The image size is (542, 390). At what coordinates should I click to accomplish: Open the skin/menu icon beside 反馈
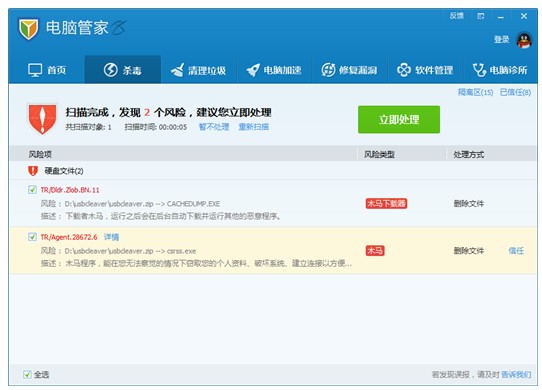coord(481,16)
